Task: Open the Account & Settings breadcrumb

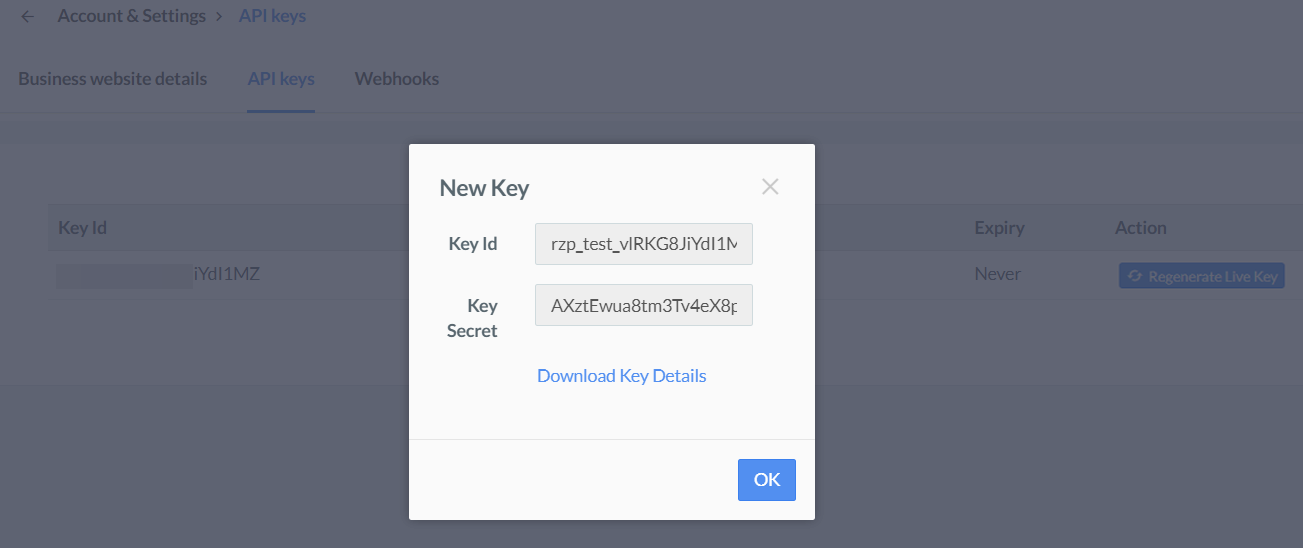Action: click(x=131, y=16)
